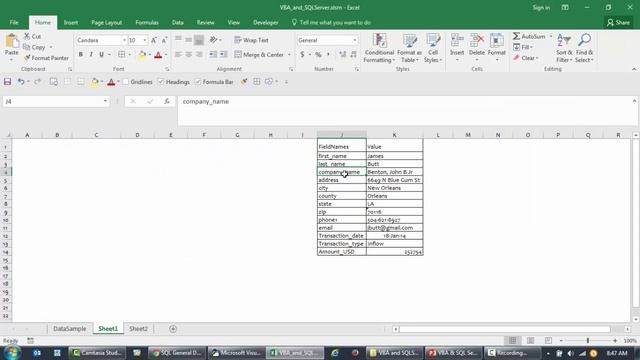
Task: Click the Share button
Action: coord(618,22)
